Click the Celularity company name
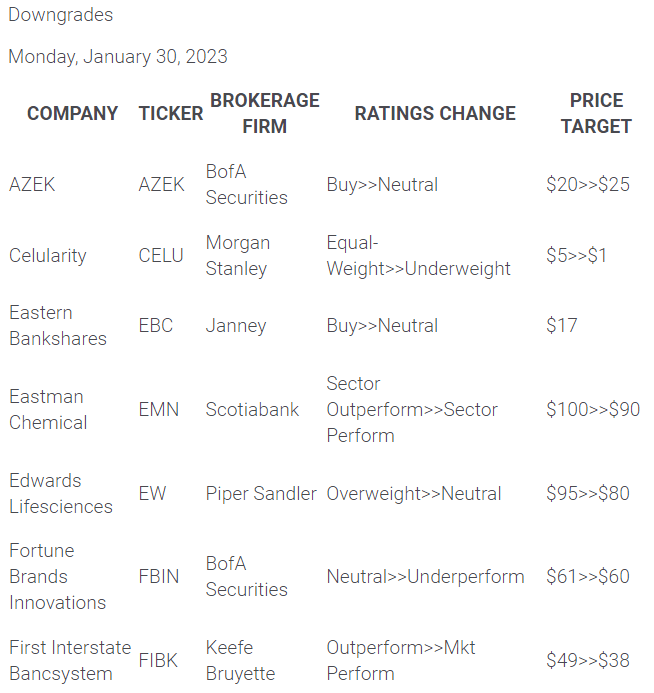This screenshot has height=693, width=654. [48, 255]
